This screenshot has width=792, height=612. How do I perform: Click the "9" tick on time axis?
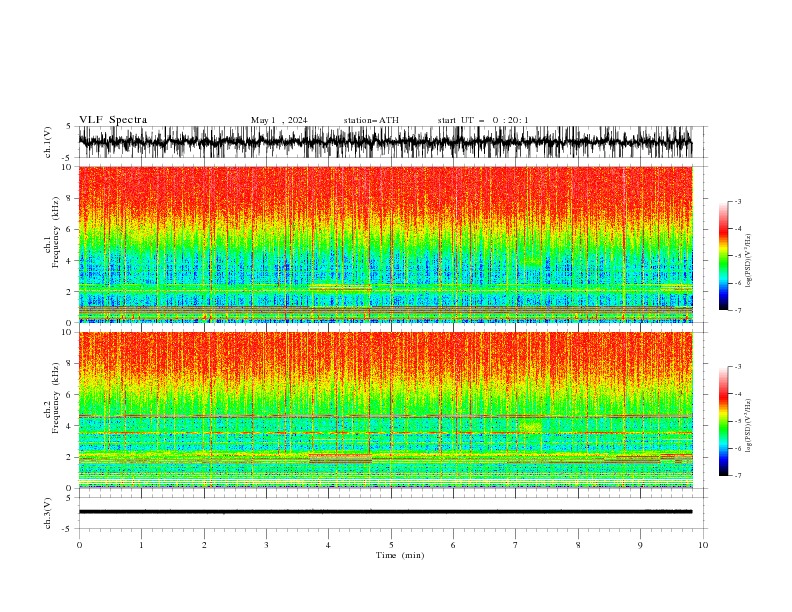pyautogui.click(x=640, y=545)
